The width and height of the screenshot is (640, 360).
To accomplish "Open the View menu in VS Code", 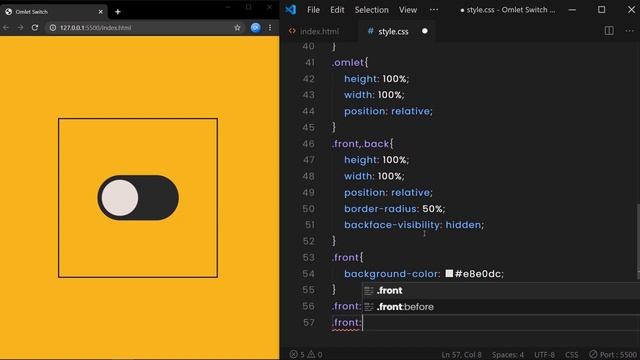I will click(x=408, y=10).
